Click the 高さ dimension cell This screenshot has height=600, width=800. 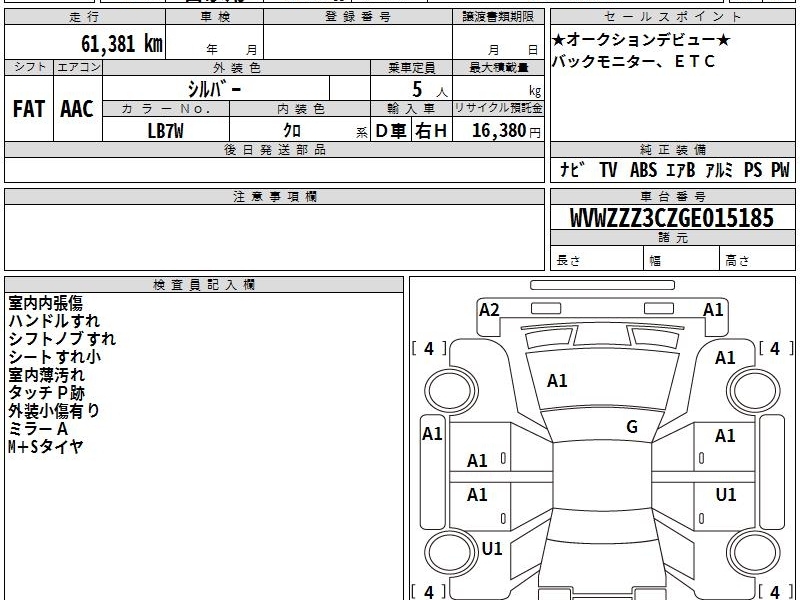pyautogui.click(x=757, y=259)
